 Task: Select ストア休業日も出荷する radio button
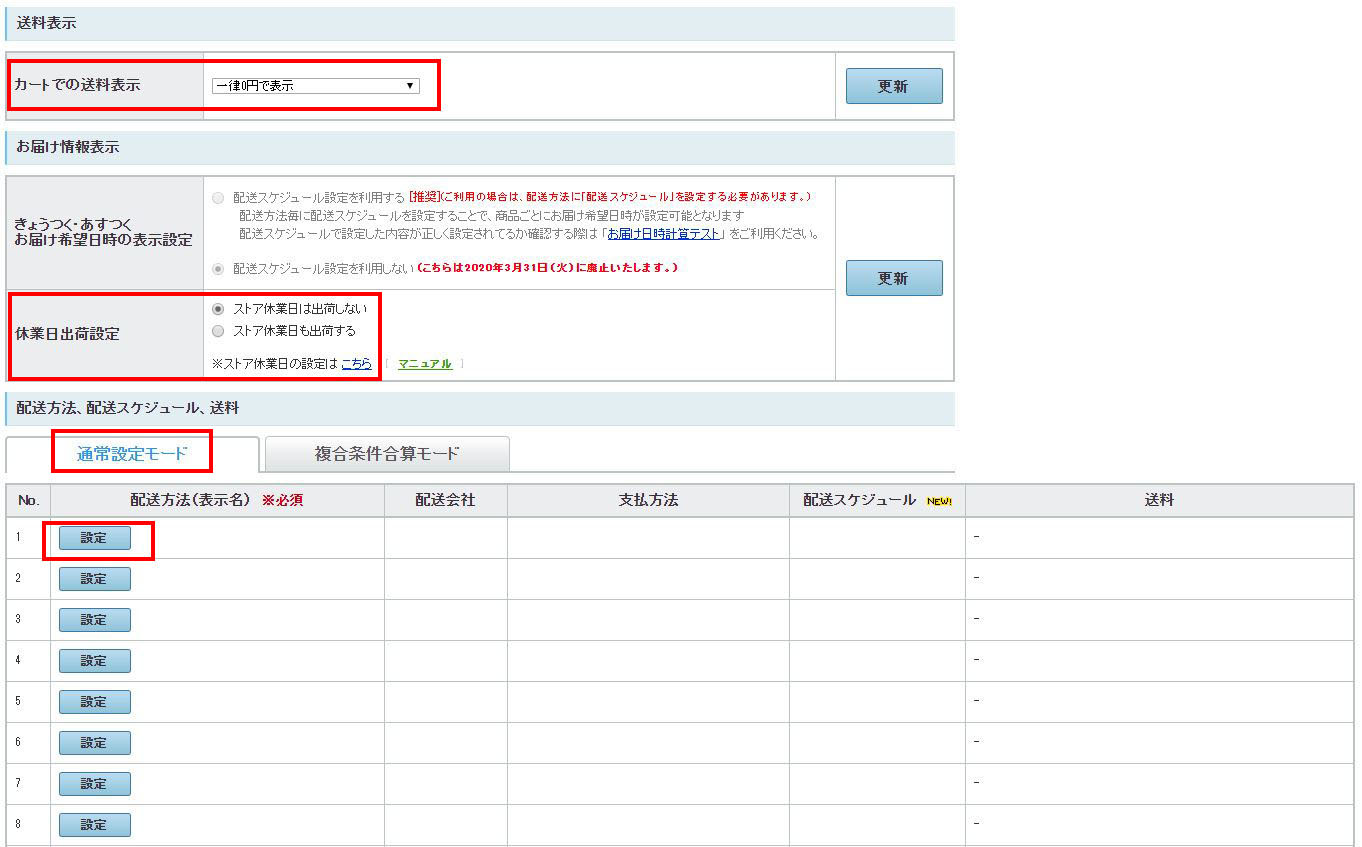pos(218,331)
